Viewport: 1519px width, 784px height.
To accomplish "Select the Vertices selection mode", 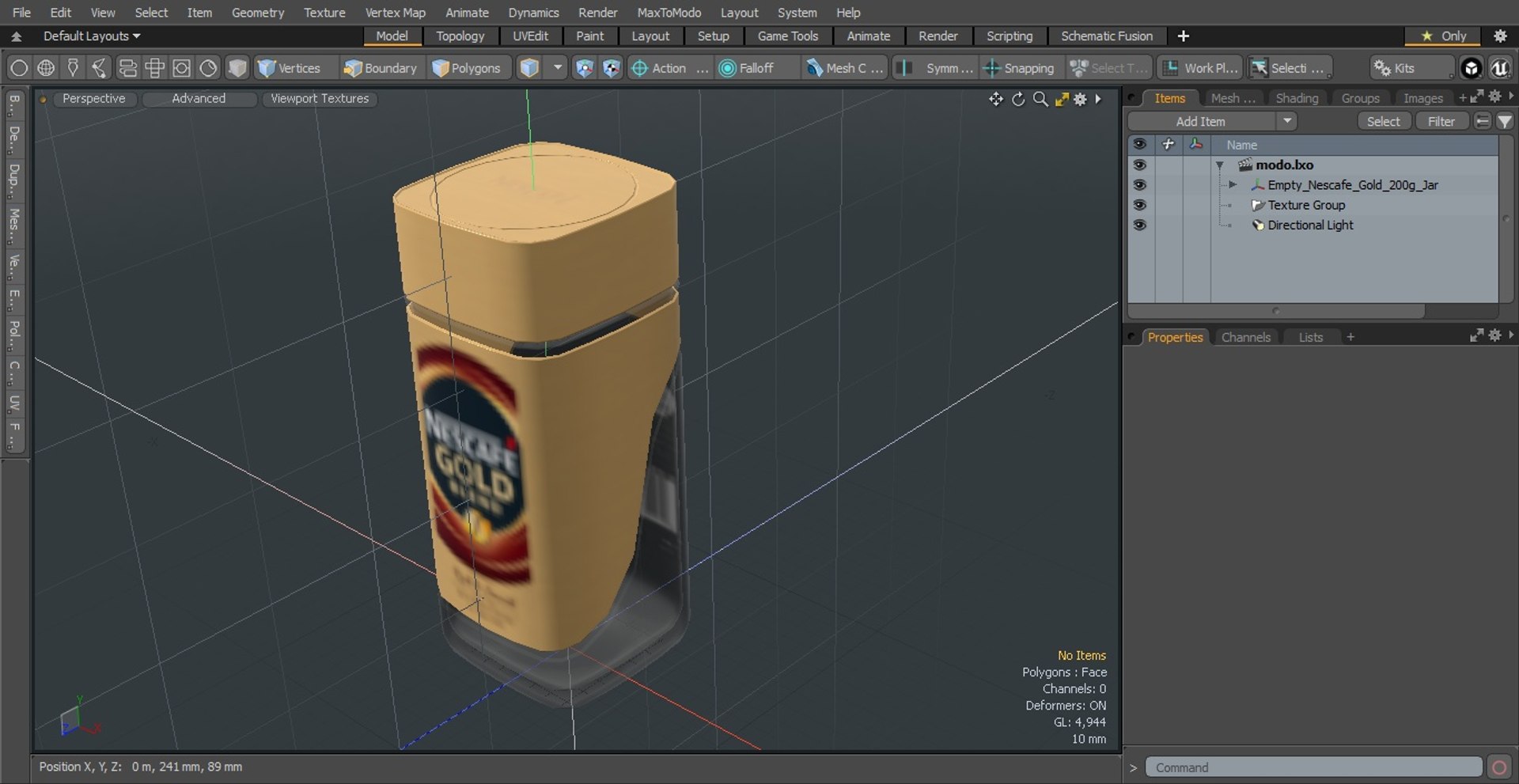I will (x=289, y=68).
